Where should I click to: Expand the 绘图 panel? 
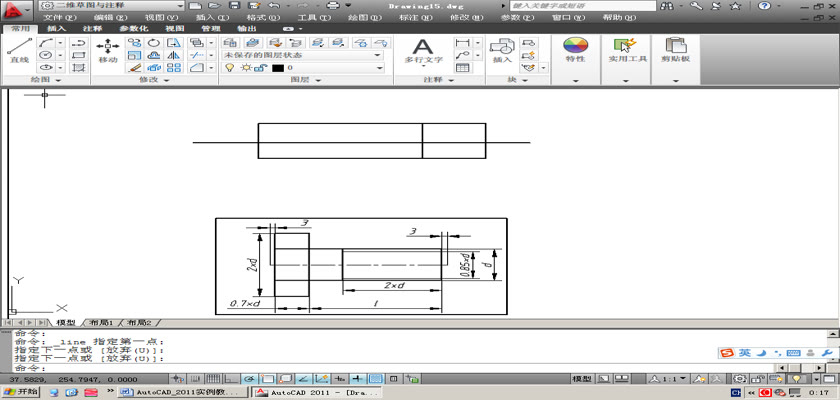(x=46, y=80)
